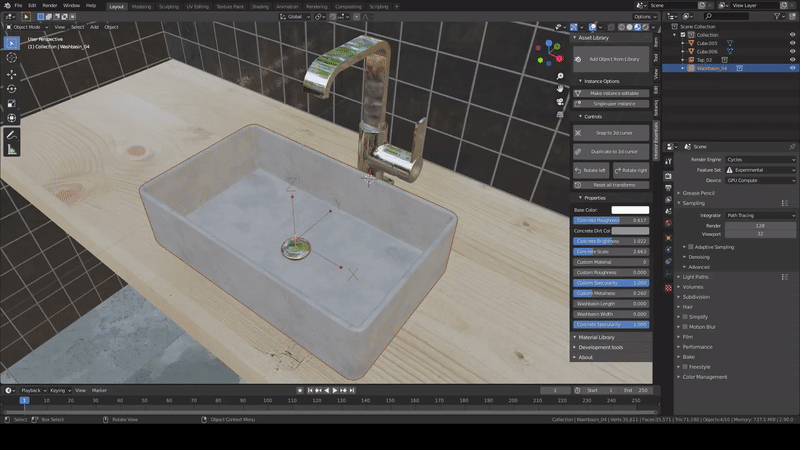Open the viewport Add menu
Screen dimensions: 800x450
pos(94,27)
